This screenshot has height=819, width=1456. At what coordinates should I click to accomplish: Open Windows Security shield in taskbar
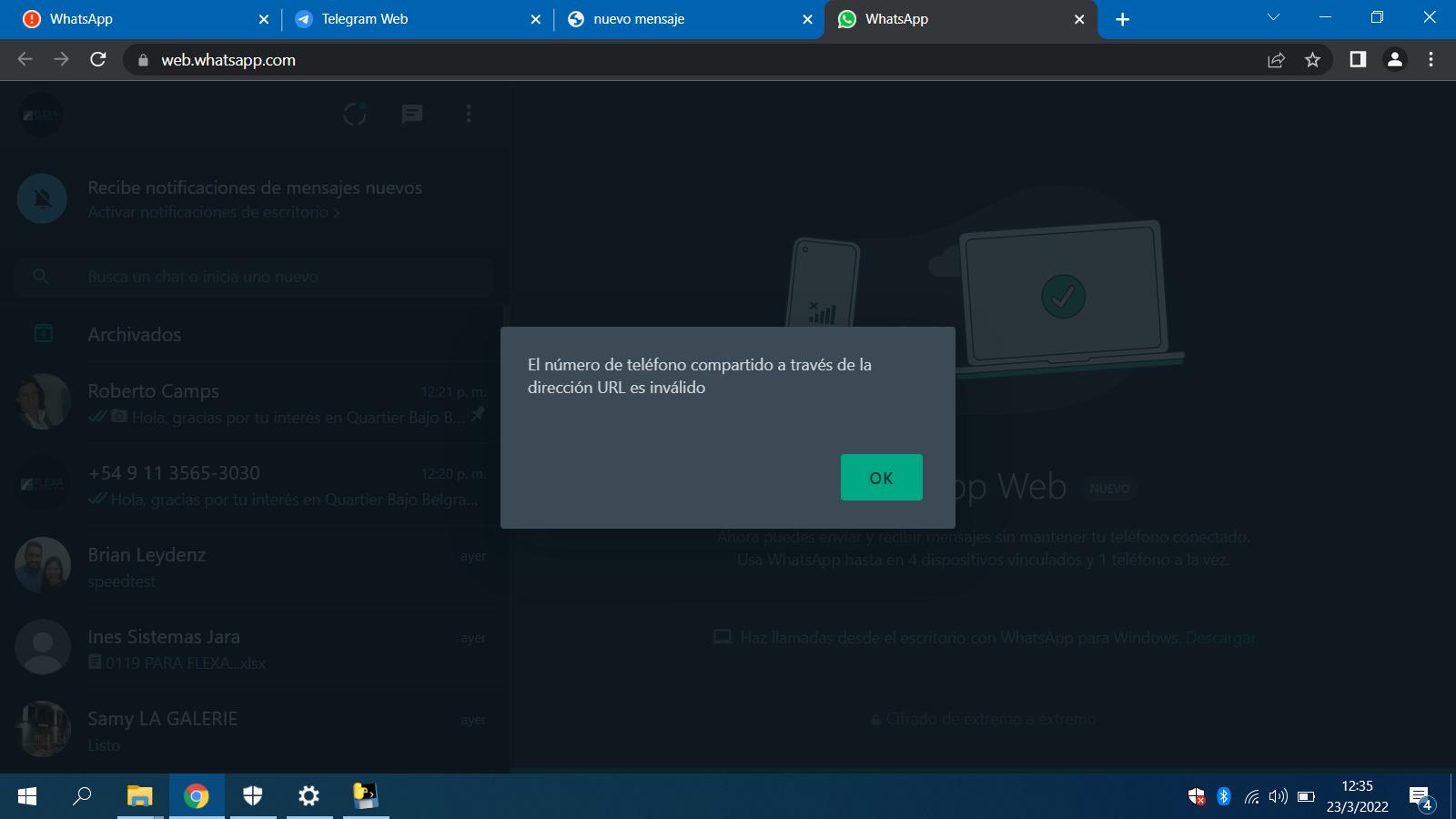coord(253,796)
